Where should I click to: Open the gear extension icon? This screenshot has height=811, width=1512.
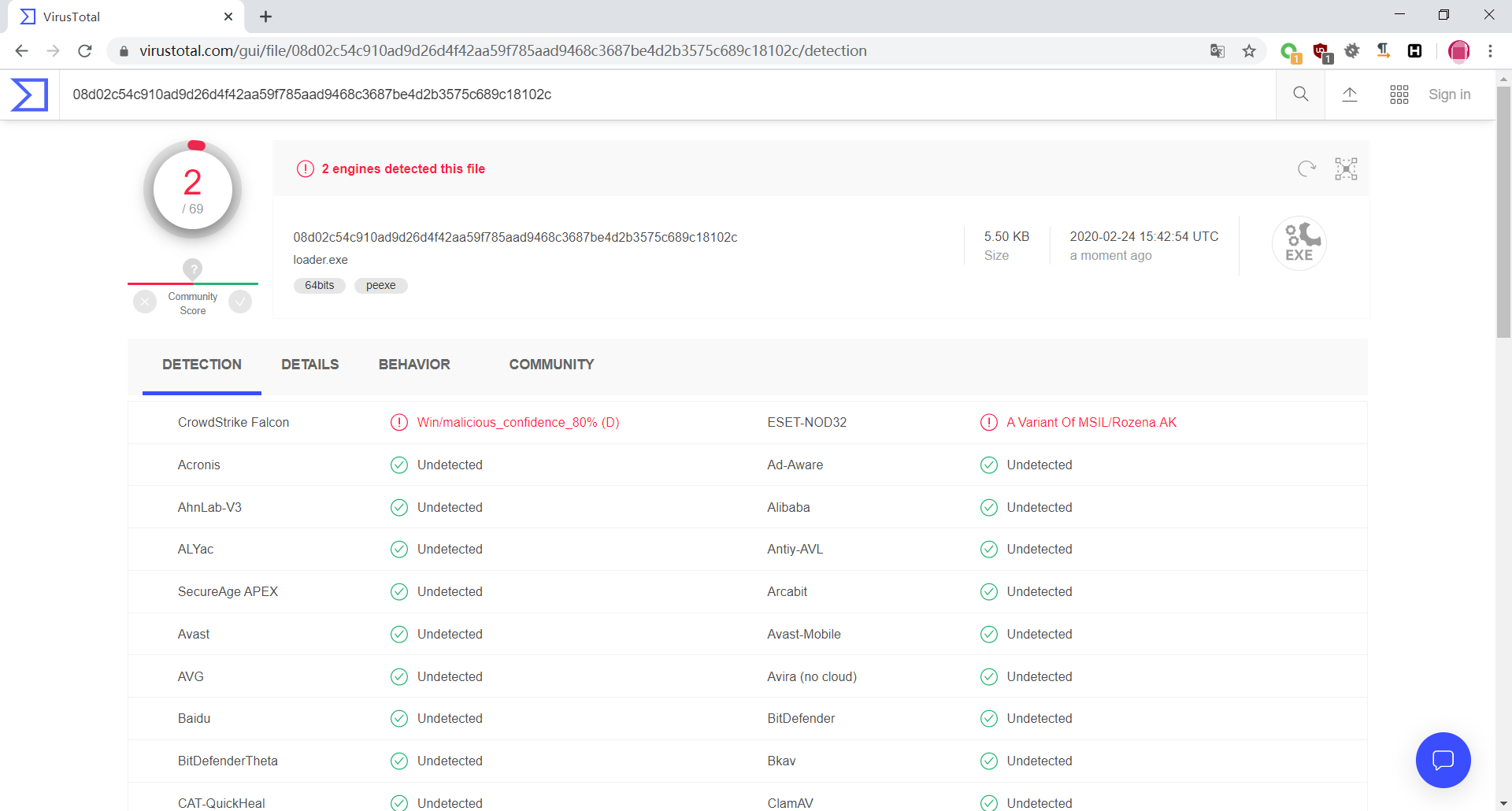1352,51
